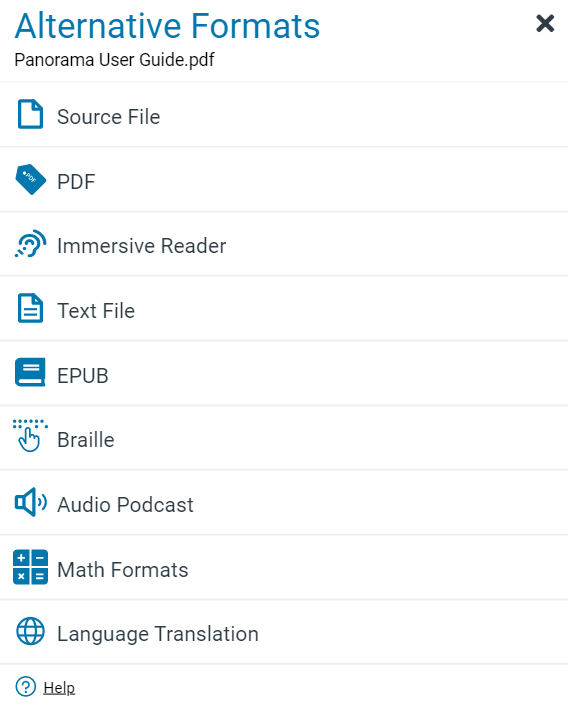568x706 pixels.
Task: Click the Text File page icon
Action: click(30, 308)
